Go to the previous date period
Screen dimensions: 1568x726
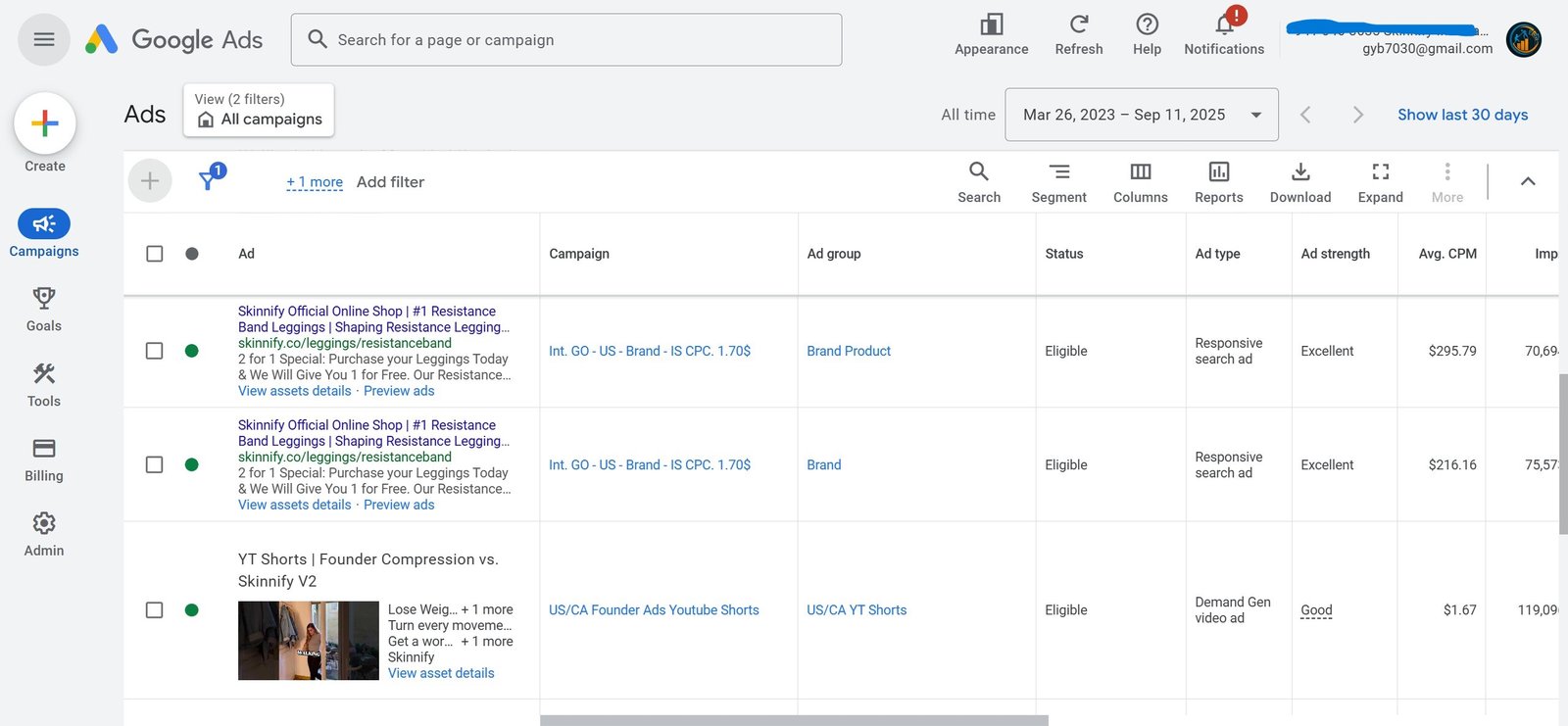[1305, 115]
